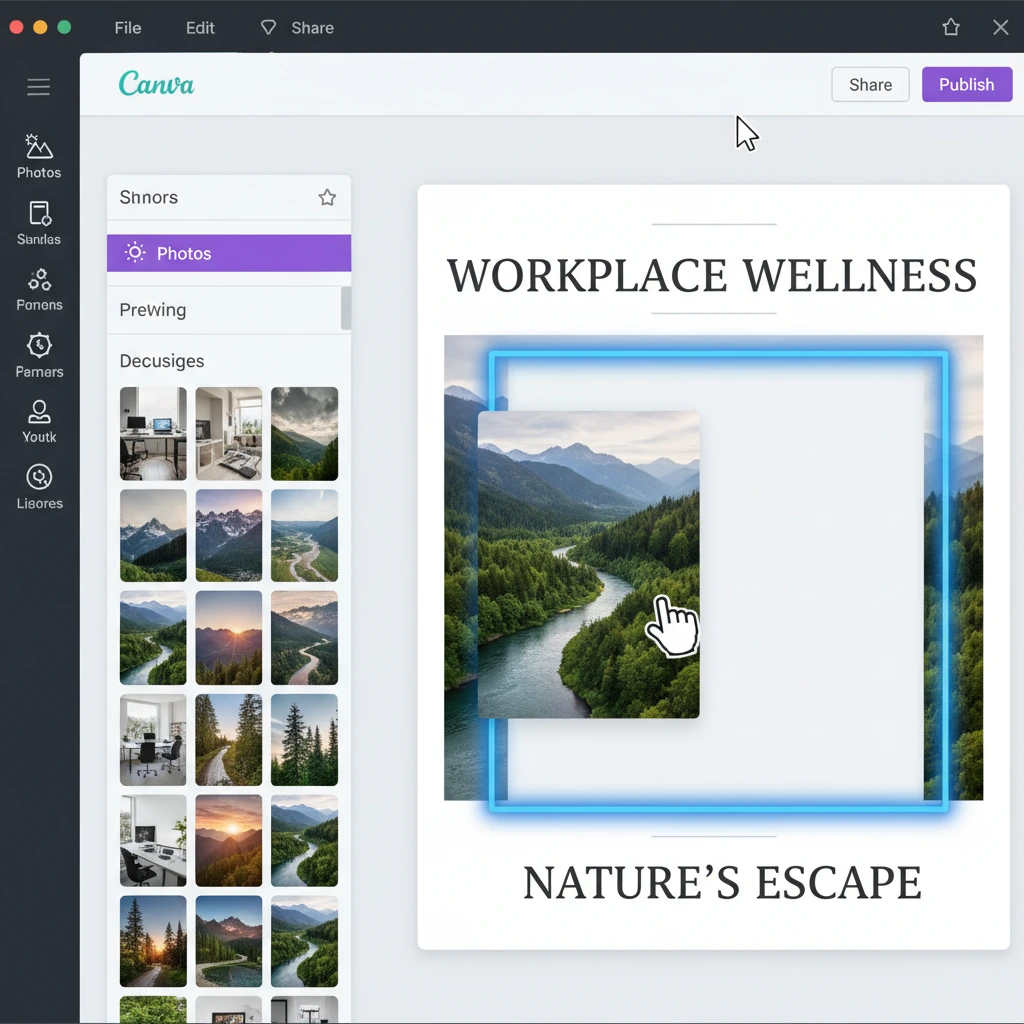This screenshot has width=1024, height=1024.
Task: Open the Sanrles sidebar icon
Action: click(x=39, y=223)
